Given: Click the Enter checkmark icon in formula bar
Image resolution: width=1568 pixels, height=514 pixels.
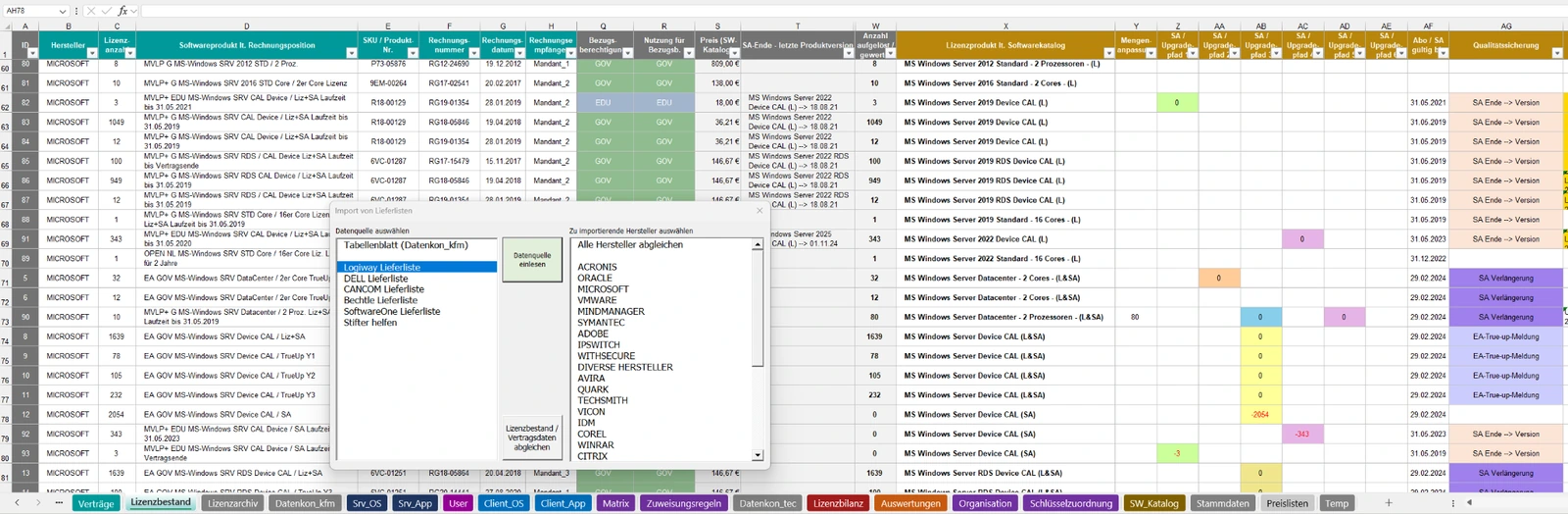Looking at the screenshot, I should (x=106, y=11).
